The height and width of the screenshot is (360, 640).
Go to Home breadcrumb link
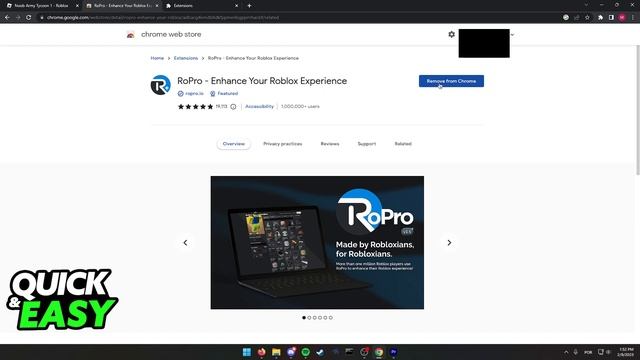157,58
